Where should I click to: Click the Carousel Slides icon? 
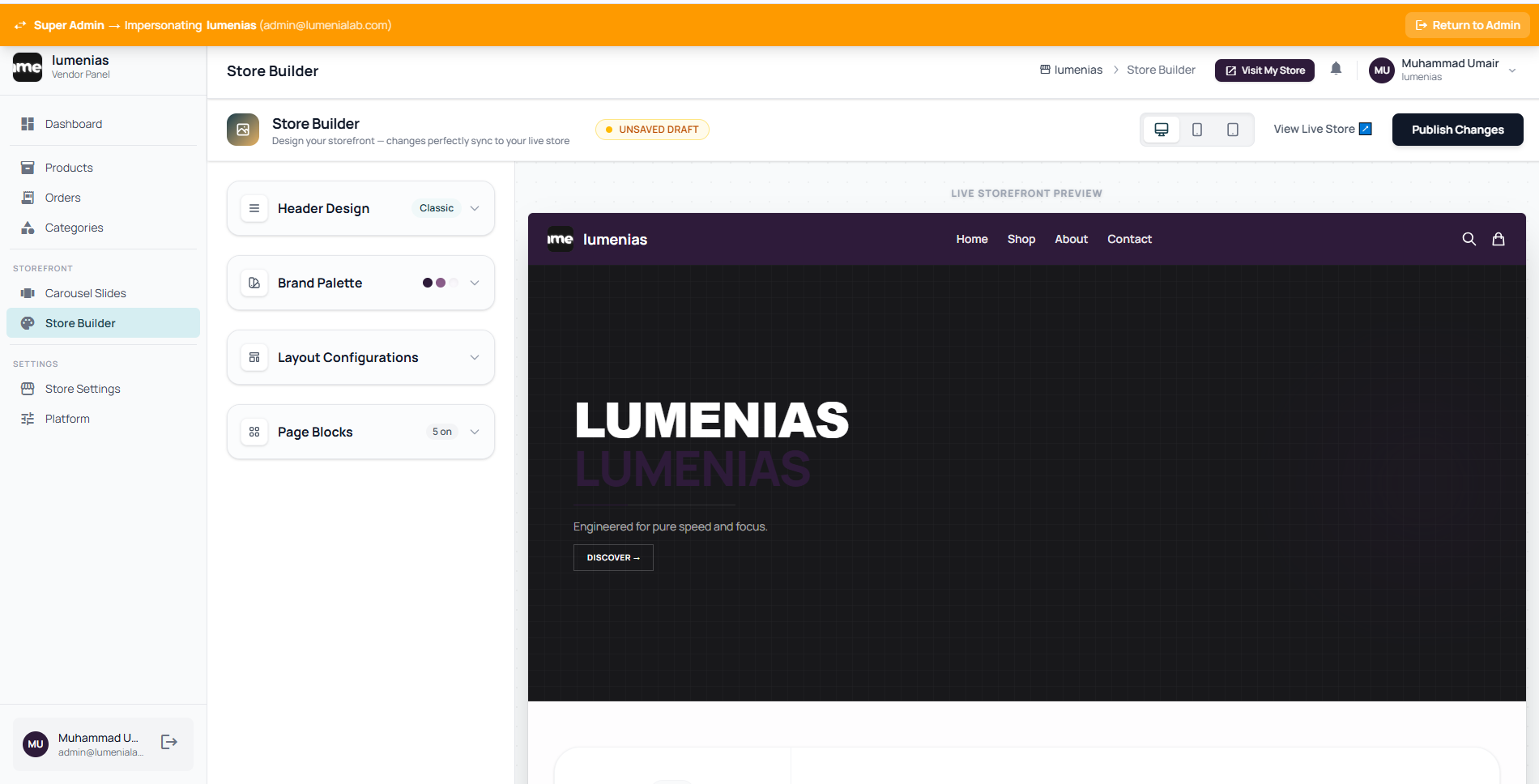pyautogui.click(x=28, y=293)
